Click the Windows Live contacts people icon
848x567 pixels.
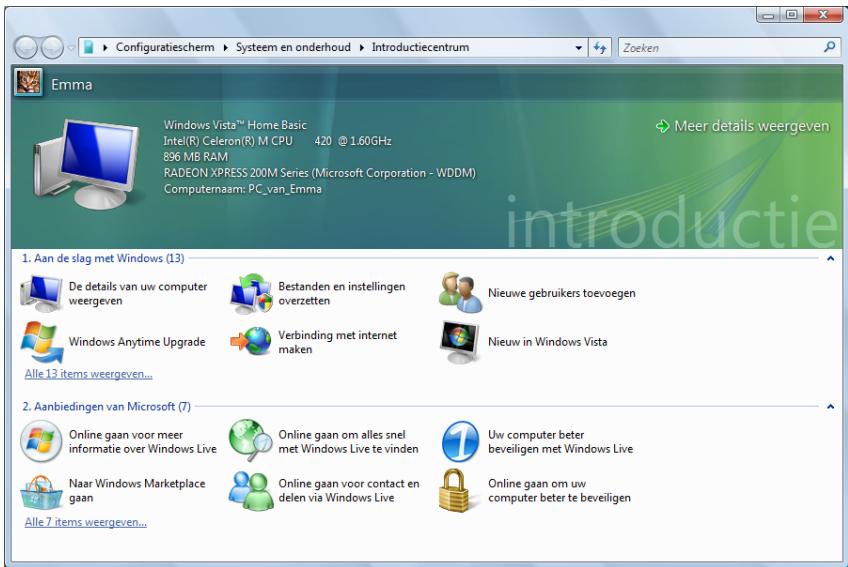pos(251,490)
